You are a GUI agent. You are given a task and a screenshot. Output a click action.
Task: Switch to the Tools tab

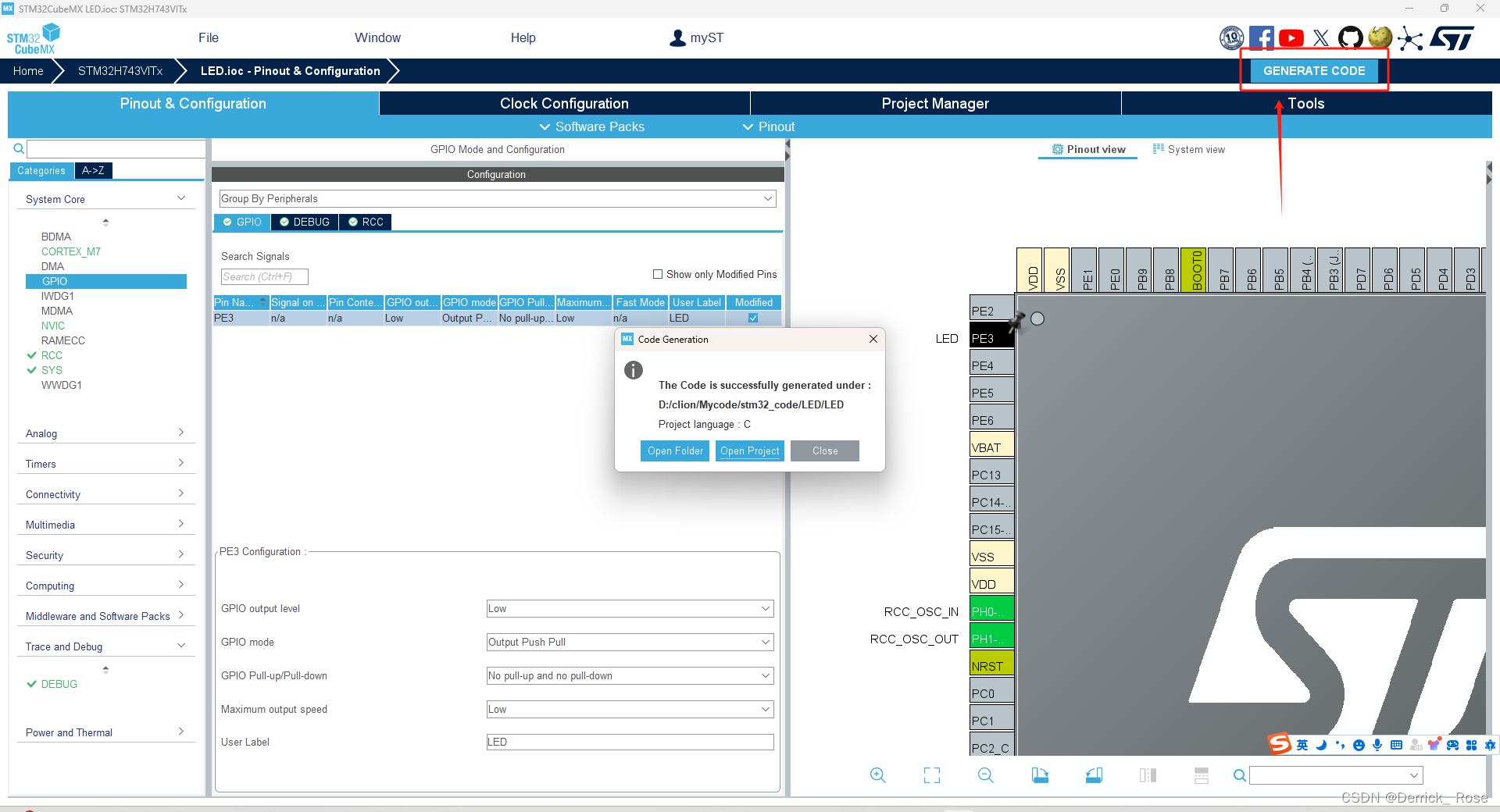click(1306, 103)
